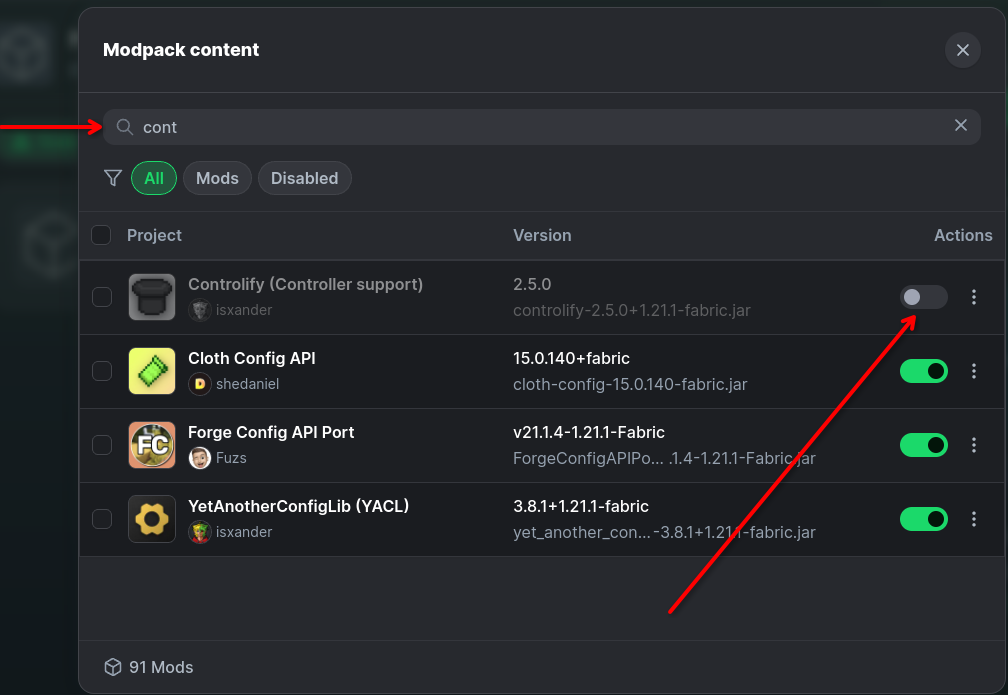Click the search input containing 'cont'

[x=542, y=127]
